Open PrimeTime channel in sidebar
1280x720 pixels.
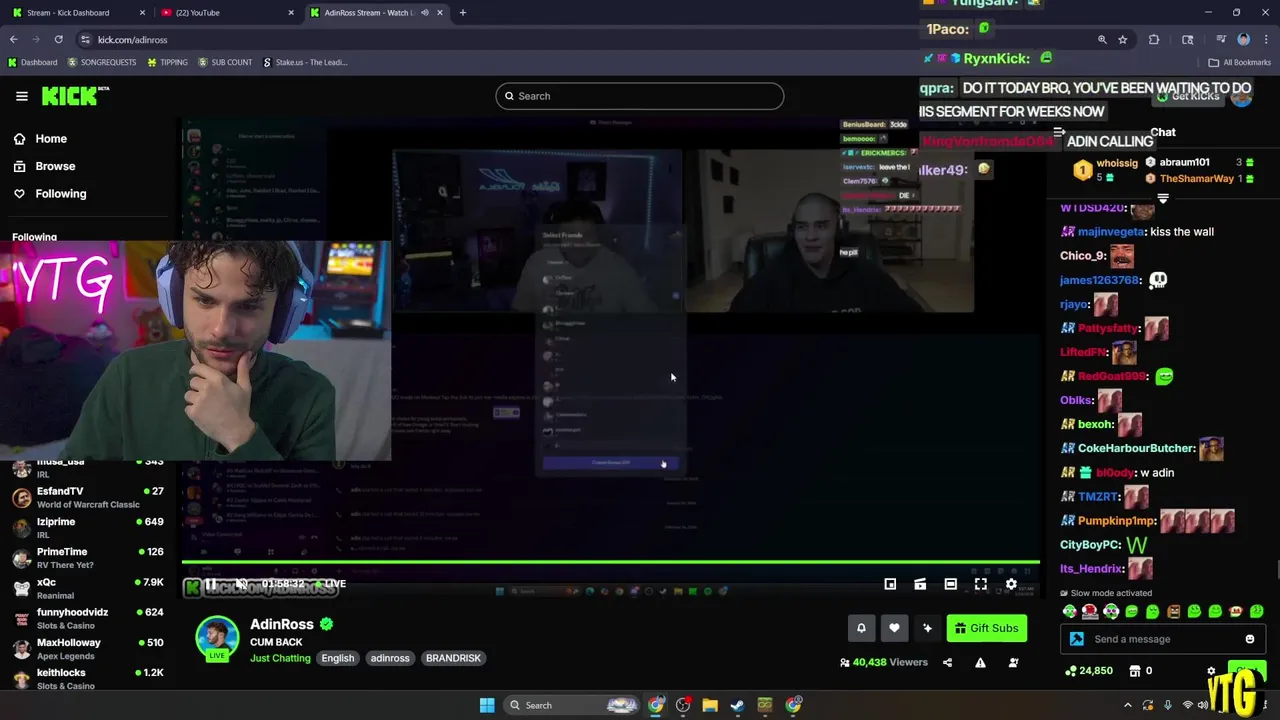click(86, 558)
